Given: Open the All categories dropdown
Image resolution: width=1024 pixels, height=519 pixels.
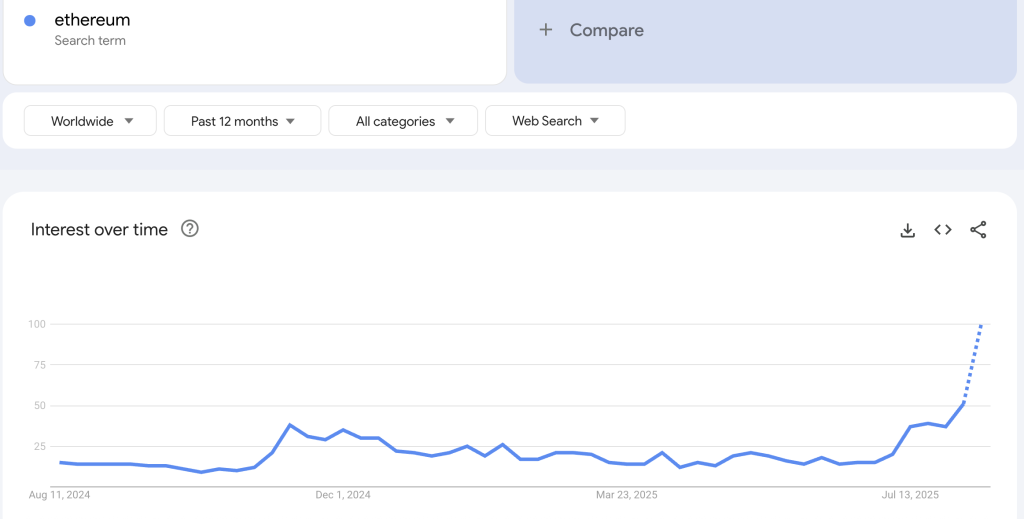Looking at the screenshot, I should click(x=403, y=121).
